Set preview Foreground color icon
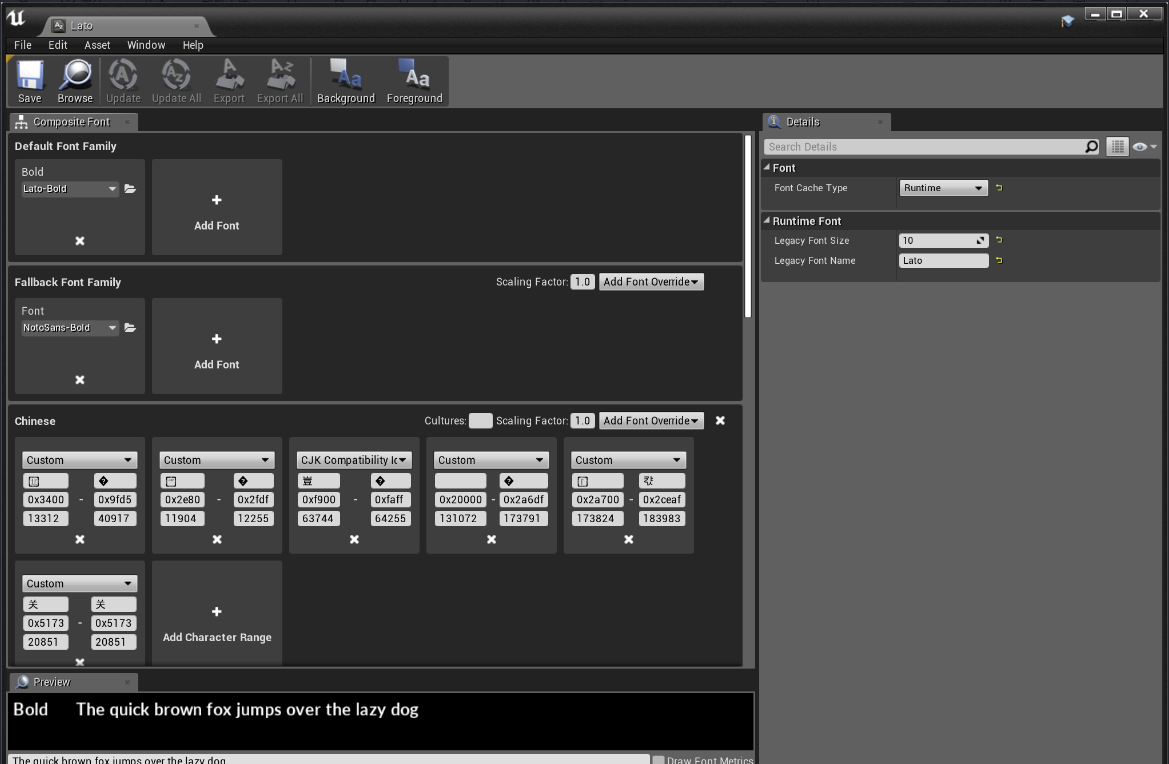The width and height of the screenshot is (1169, 764). click(x=414, y=80)
